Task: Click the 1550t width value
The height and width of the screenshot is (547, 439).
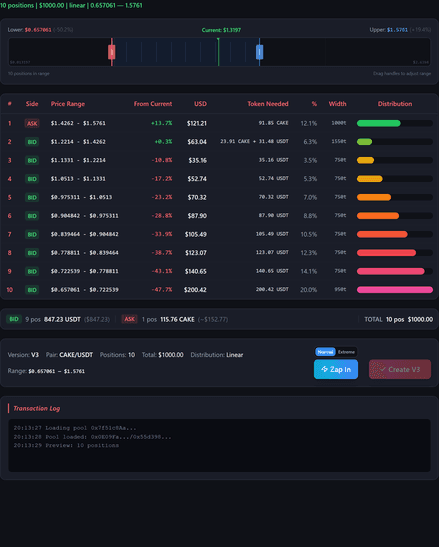Action: 339,141
